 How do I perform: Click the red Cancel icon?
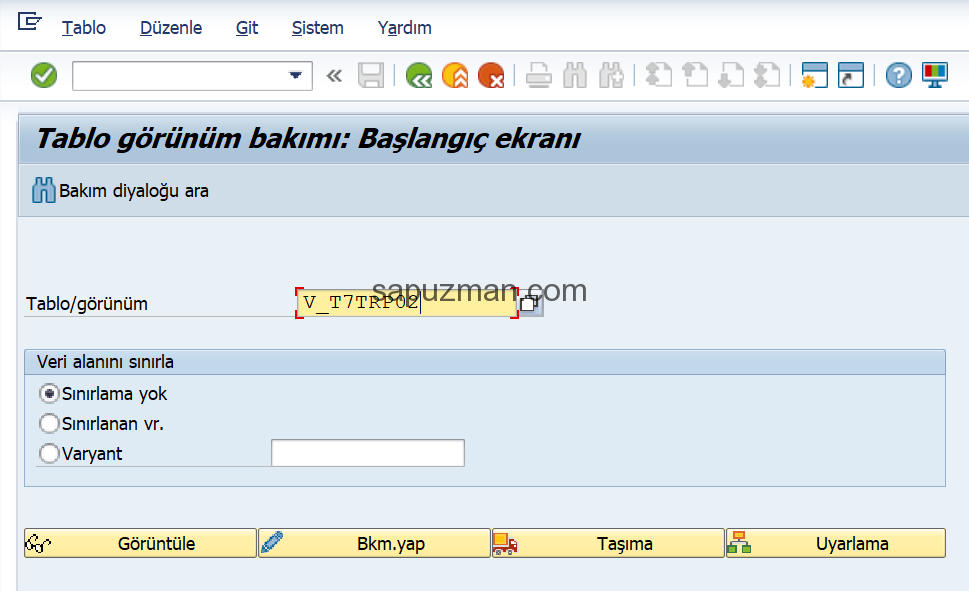tap(491, 76)
